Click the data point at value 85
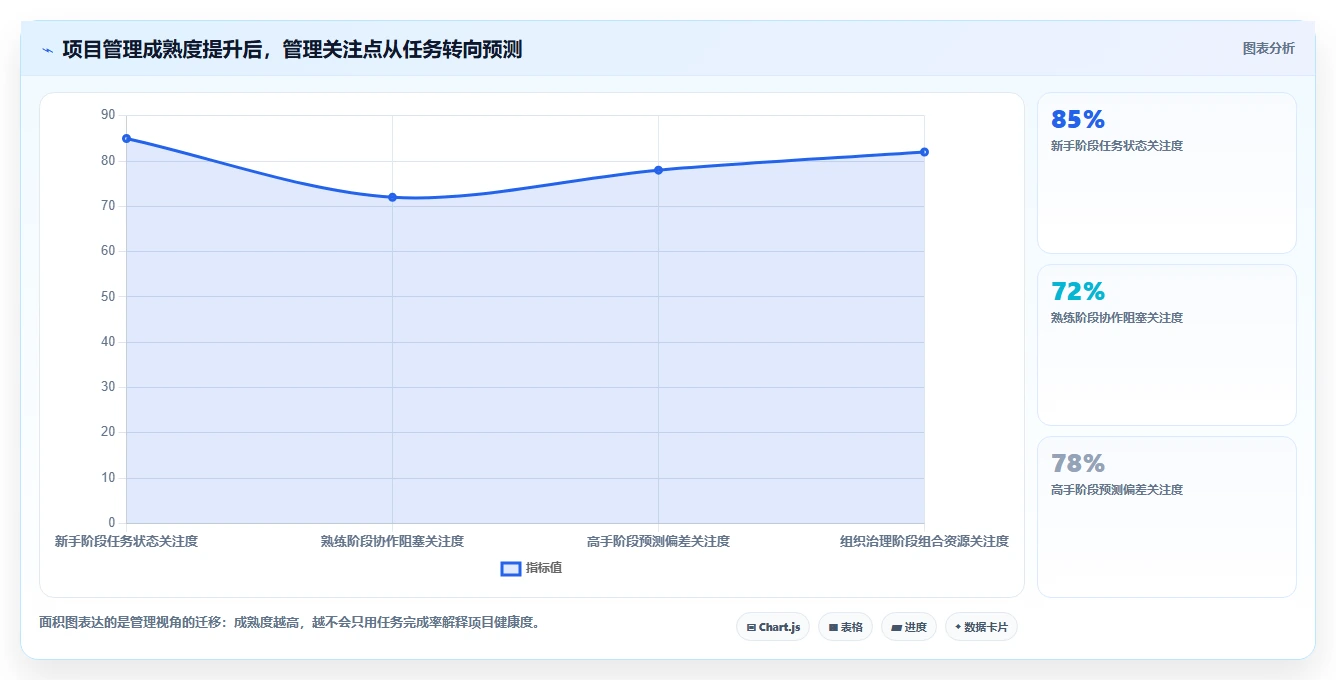Viewport: 1336px width, 680px height. [x=126, y=138]
